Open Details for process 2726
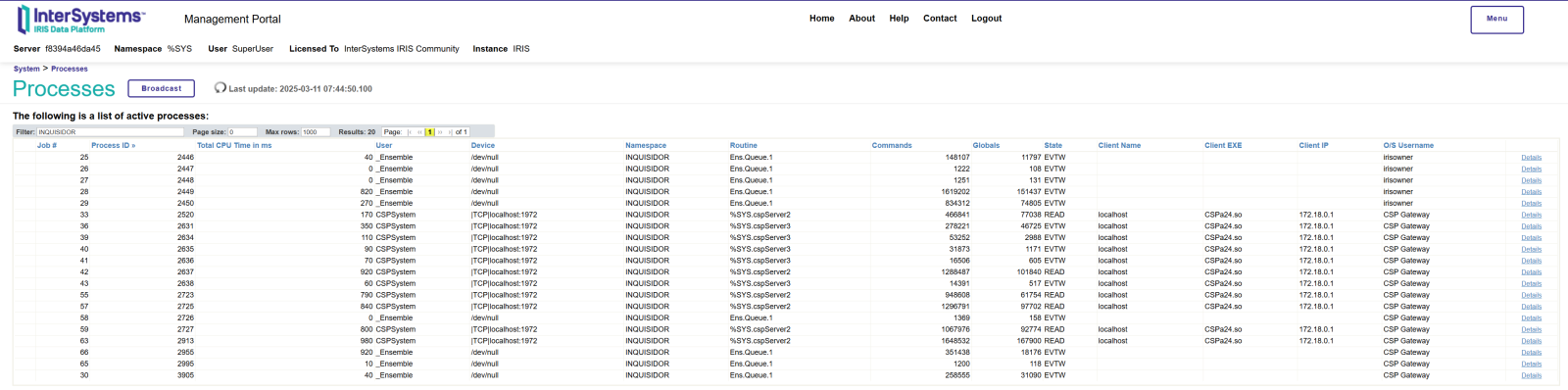Screen dimensions: 1568x390 1532,317
